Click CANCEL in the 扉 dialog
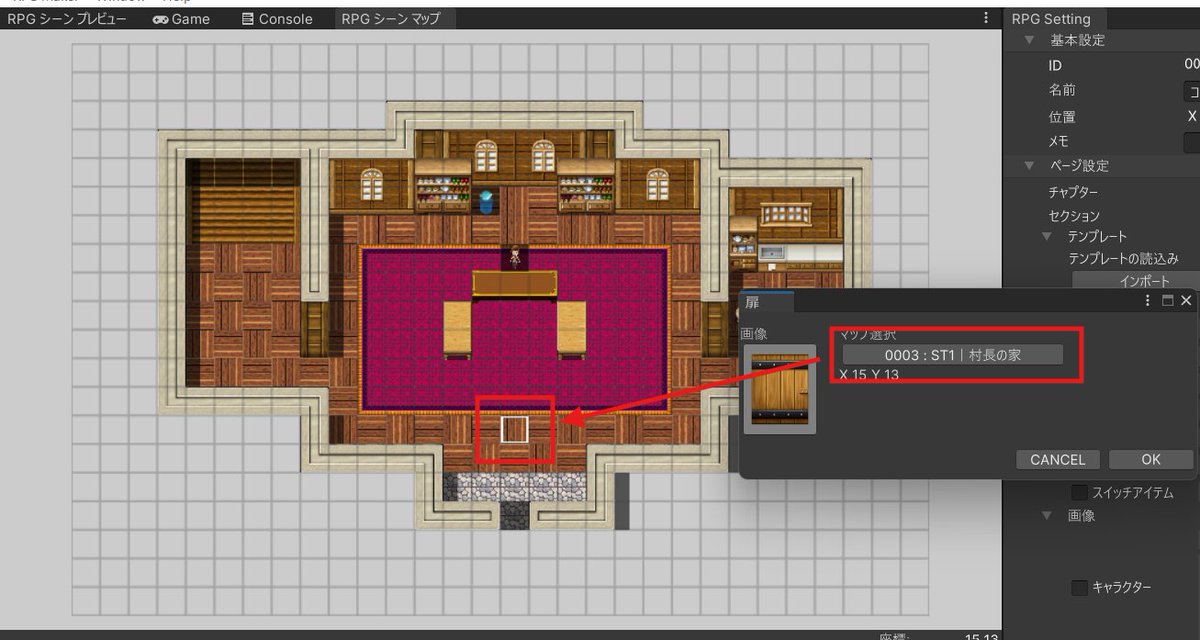 [1057, 459]
